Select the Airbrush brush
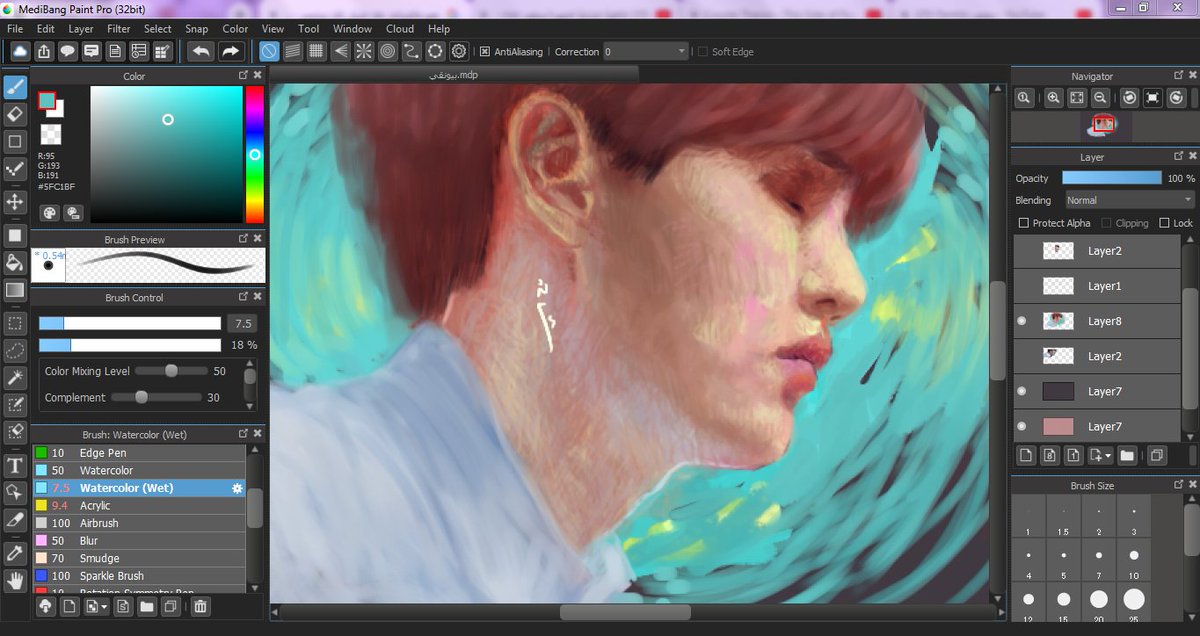The height and width of the screenshot is (636, 1200). [x=139, y=523]
